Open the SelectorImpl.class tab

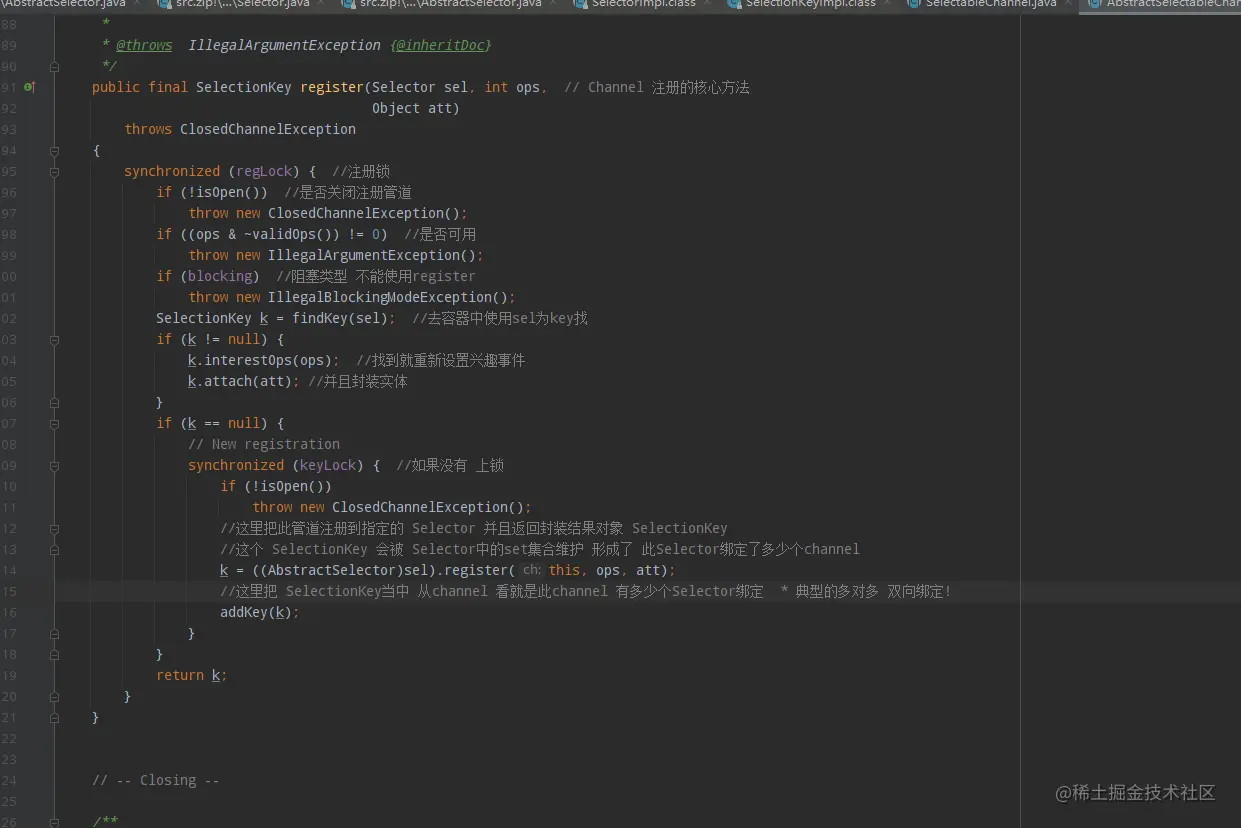(x=641, y=5)
